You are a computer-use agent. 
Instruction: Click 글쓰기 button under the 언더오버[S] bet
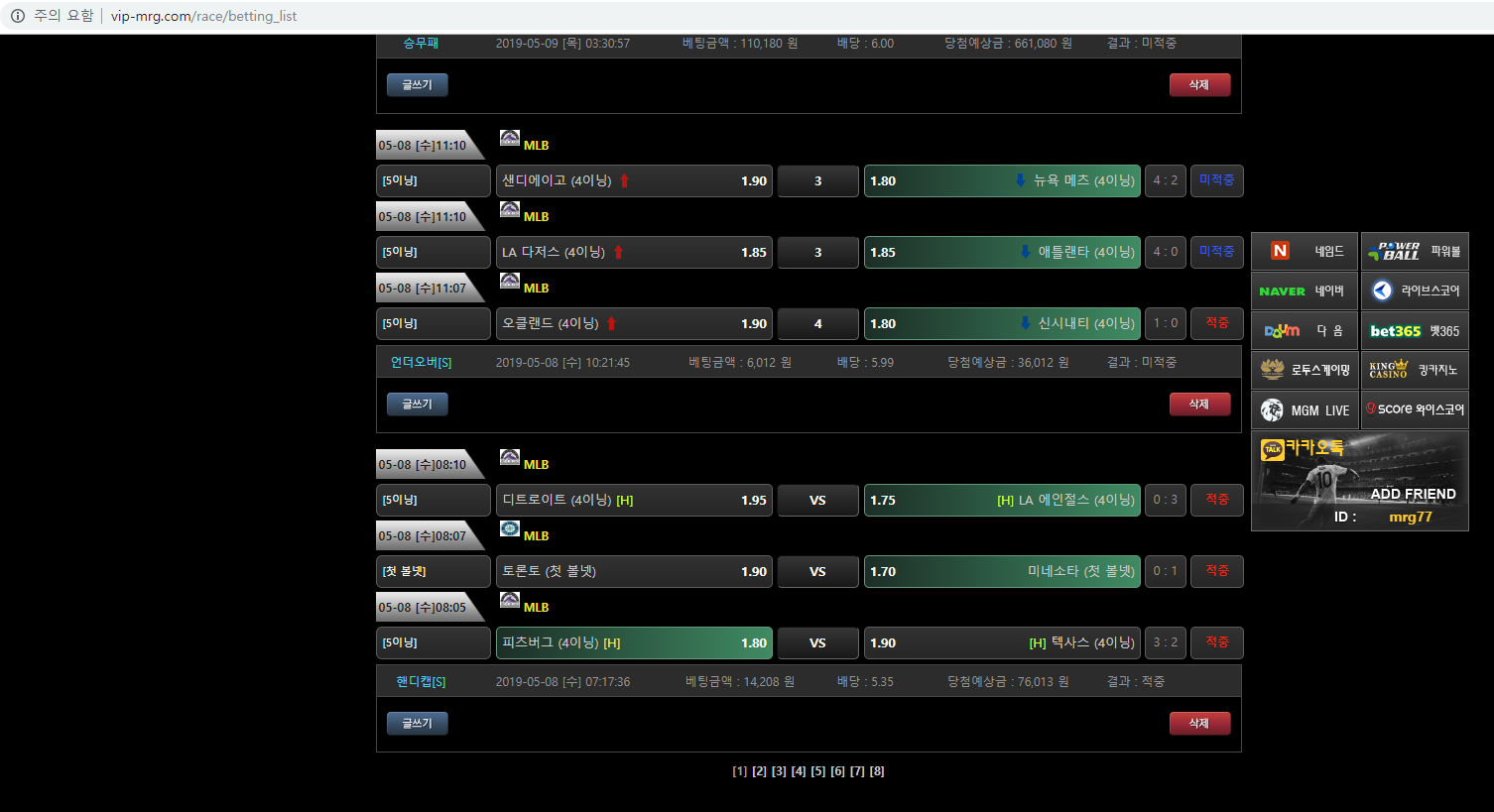click(x=417, y=404)
